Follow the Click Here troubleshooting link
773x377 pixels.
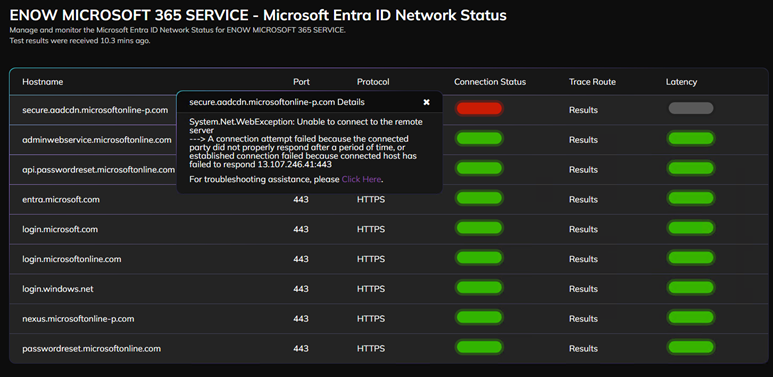pos(361,179)
